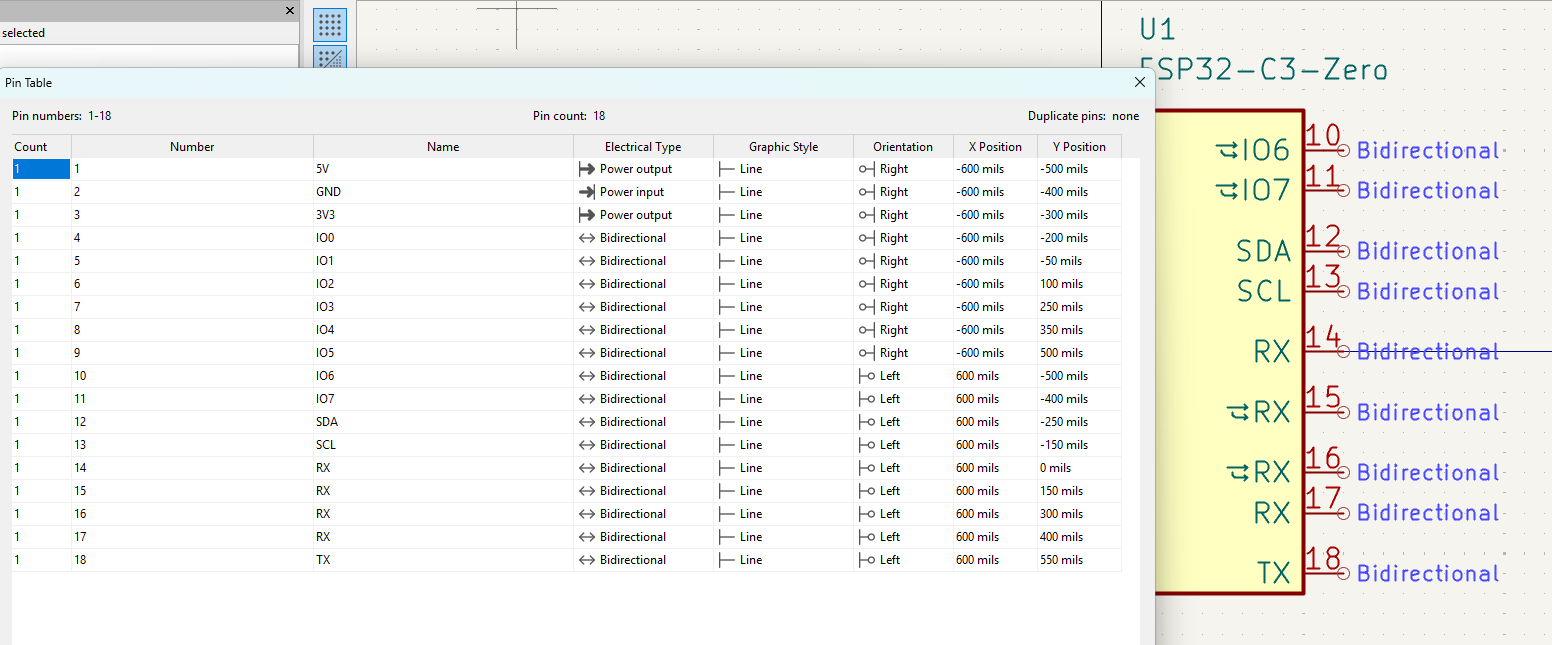Viewport: 1552px width, 645px height.
Task: Toggle the grid display icon
Action: tap(330, 25)
